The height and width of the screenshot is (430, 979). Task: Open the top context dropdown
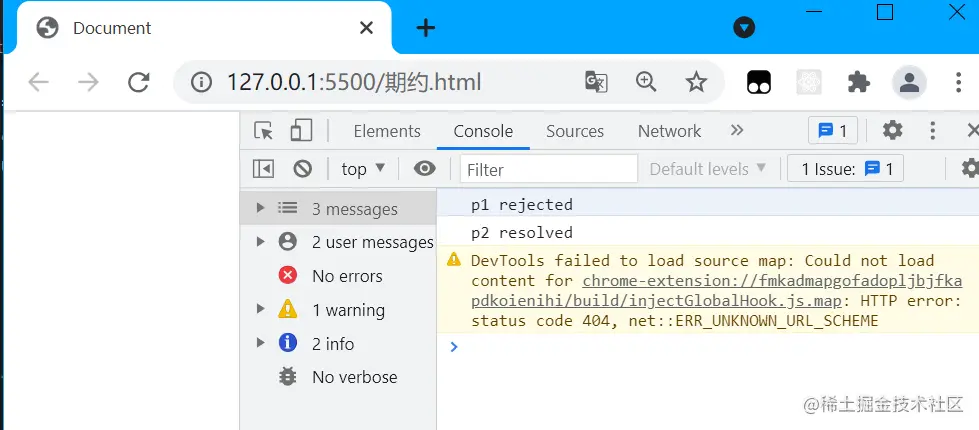[x=363, y=169]
